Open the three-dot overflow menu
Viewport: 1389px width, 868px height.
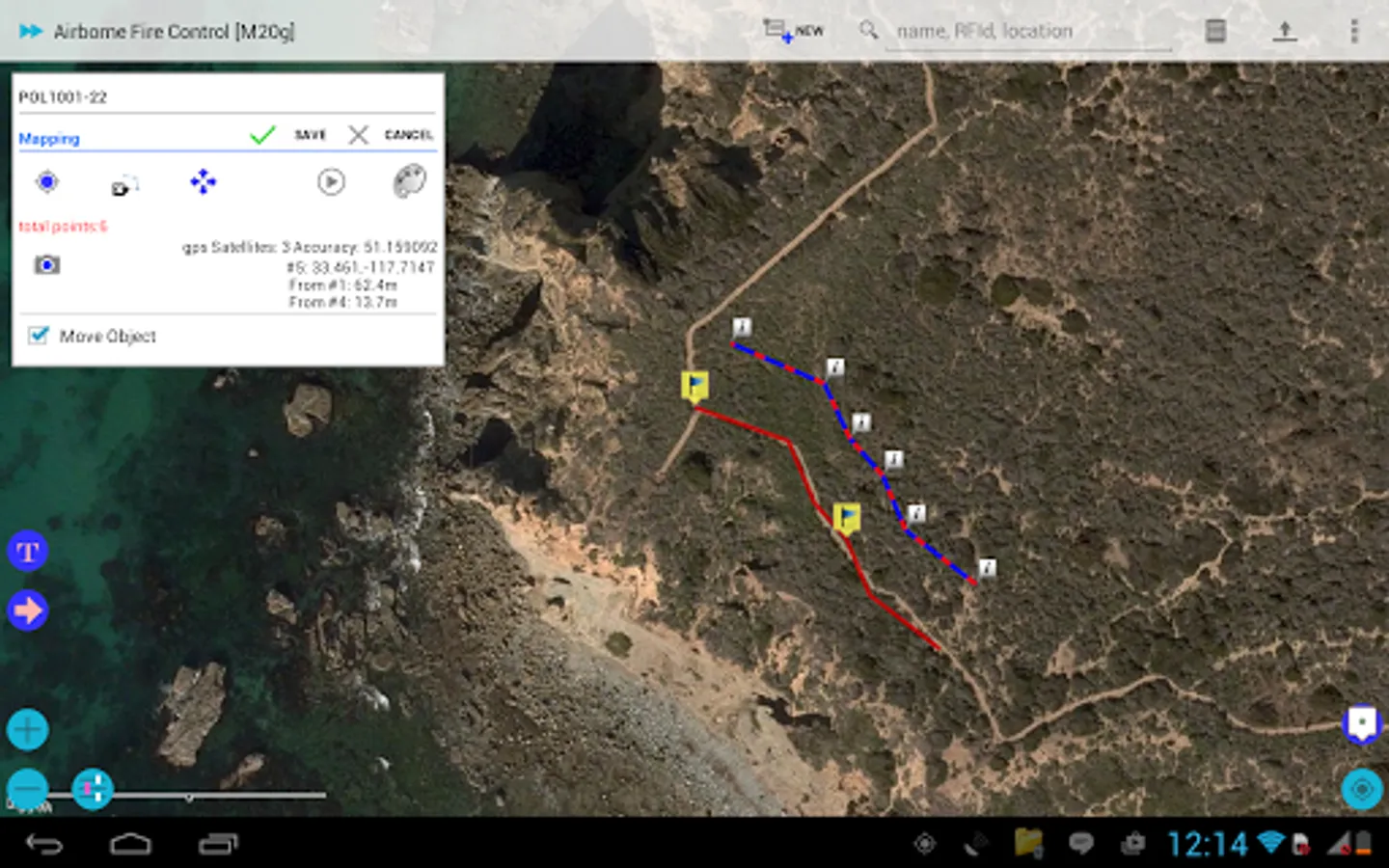coord(1353,31)
